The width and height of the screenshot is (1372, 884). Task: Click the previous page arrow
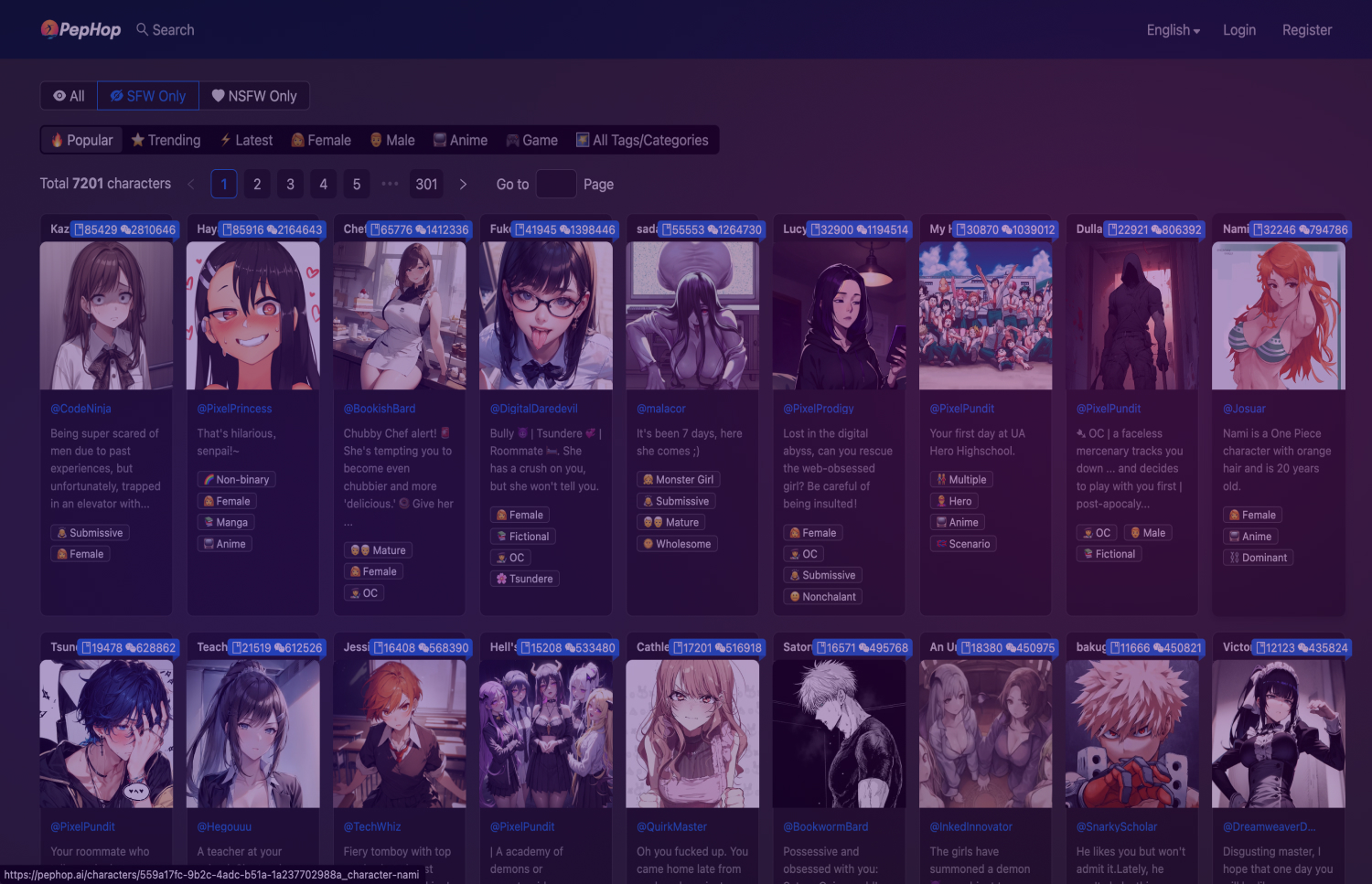tap(191, 184)
